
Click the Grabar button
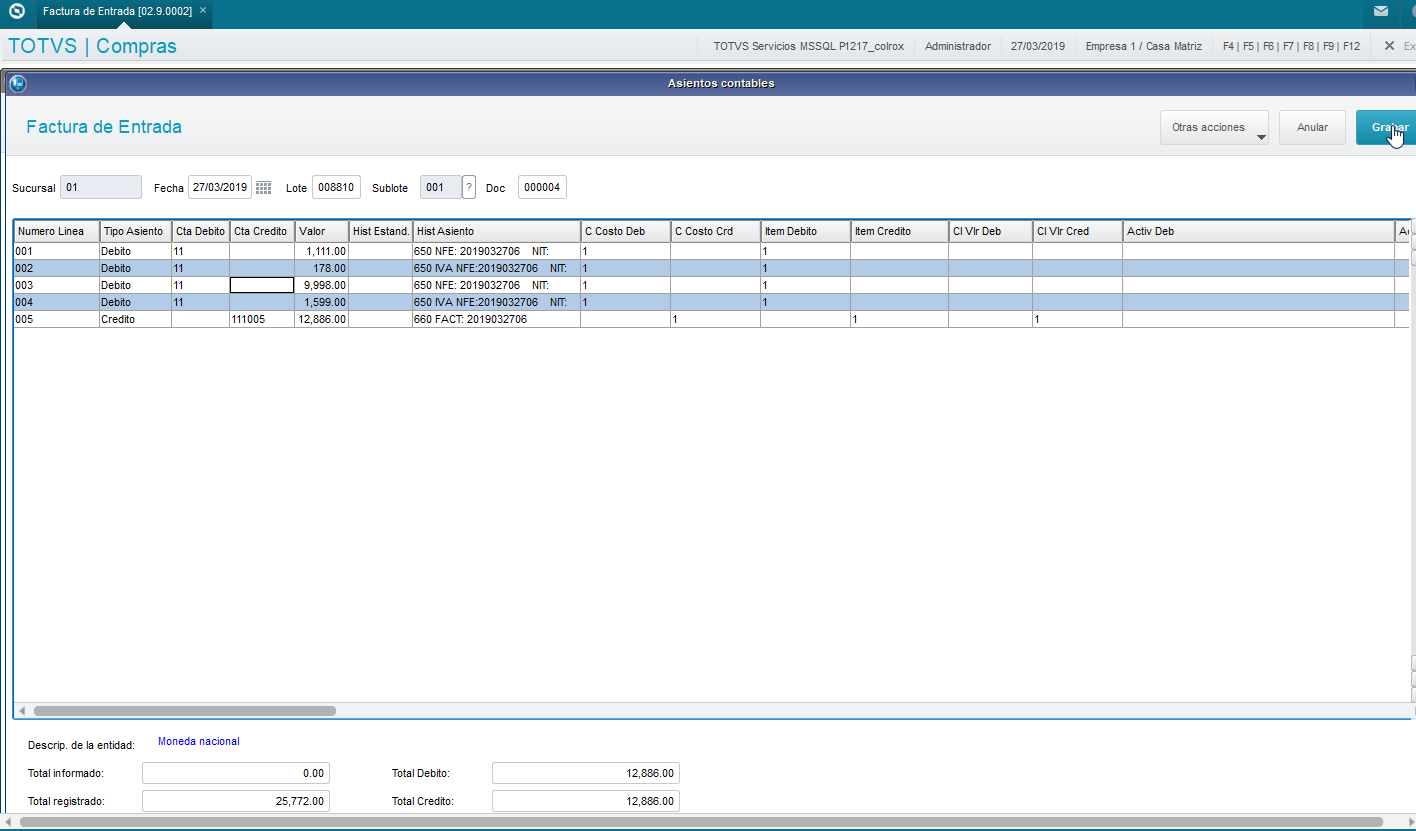click(x=1386, y=128)
